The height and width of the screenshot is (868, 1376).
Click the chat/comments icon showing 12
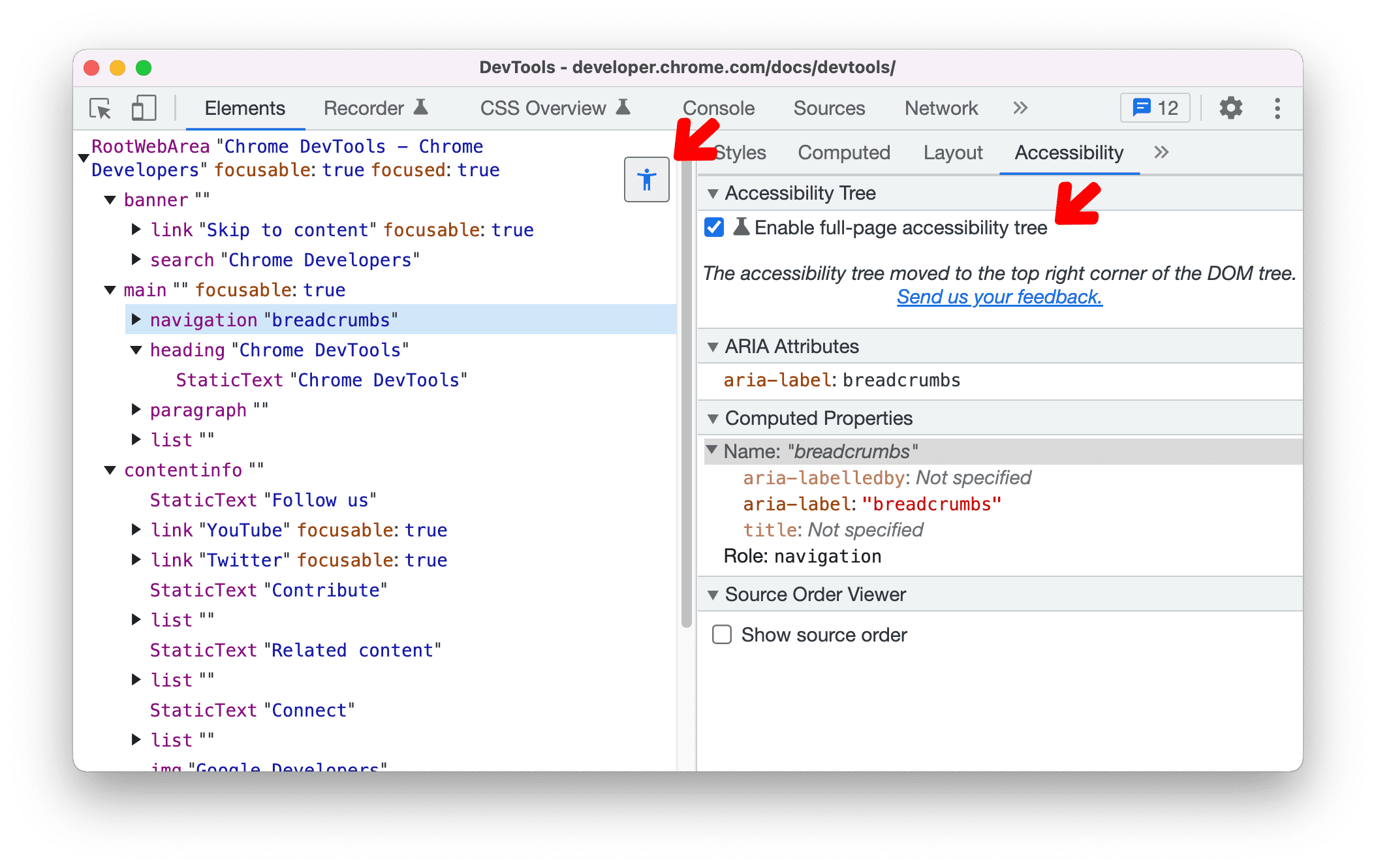1155,107
